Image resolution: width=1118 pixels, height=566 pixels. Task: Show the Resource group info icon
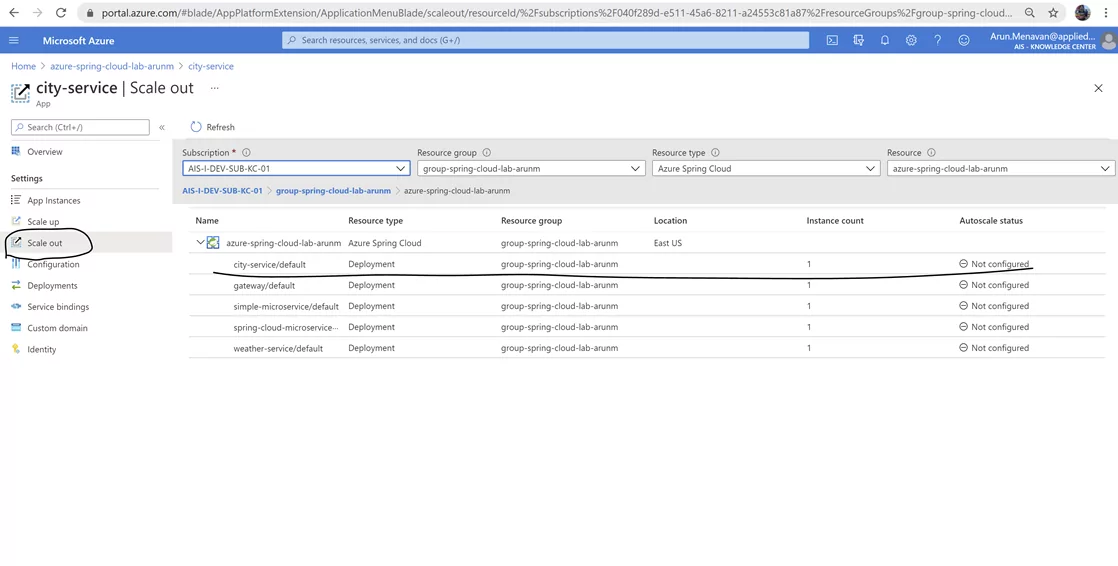[x=487, y=153]
